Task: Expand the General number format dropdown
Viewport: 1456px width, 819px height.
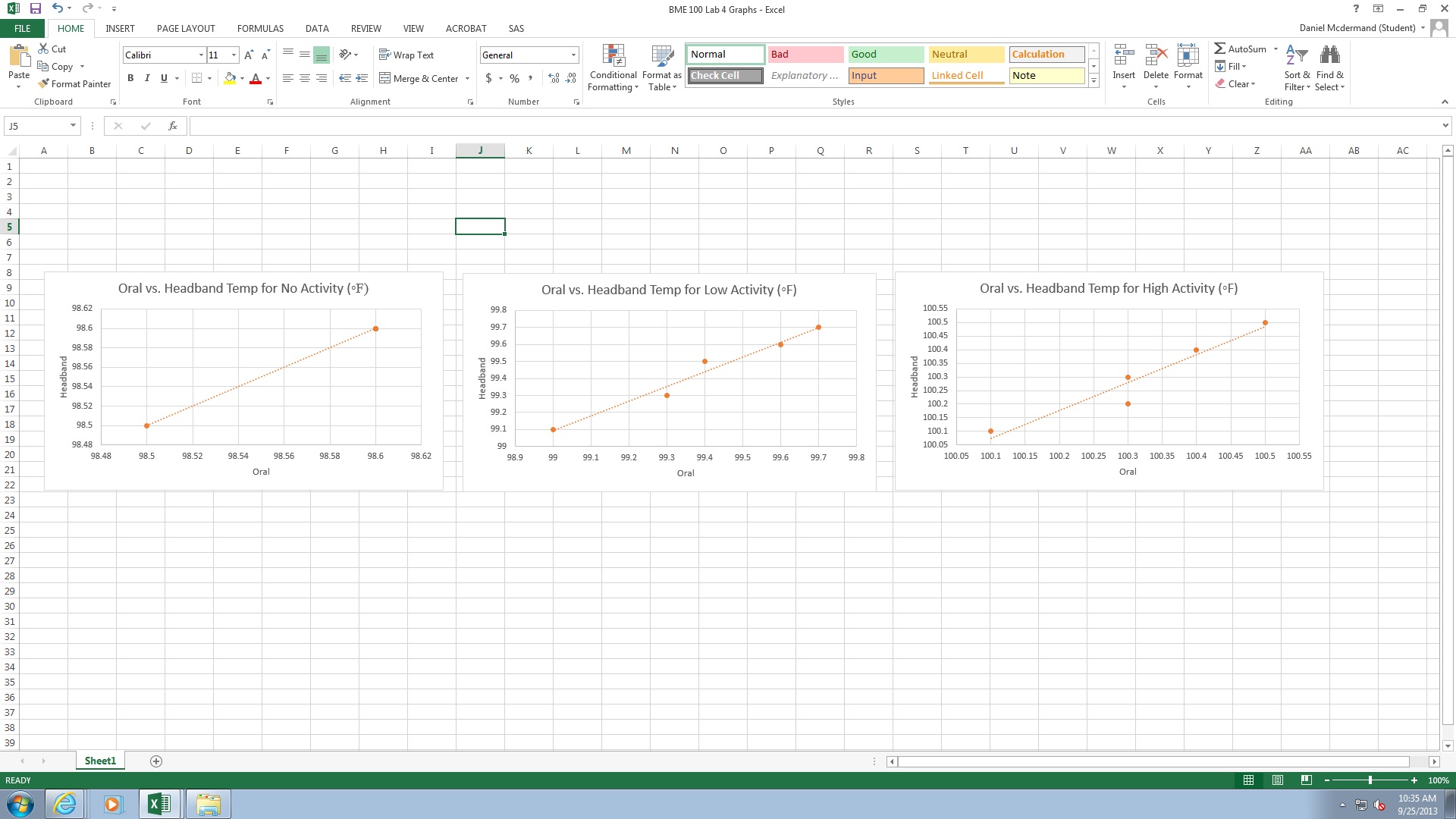Action: tap(573, 55)
